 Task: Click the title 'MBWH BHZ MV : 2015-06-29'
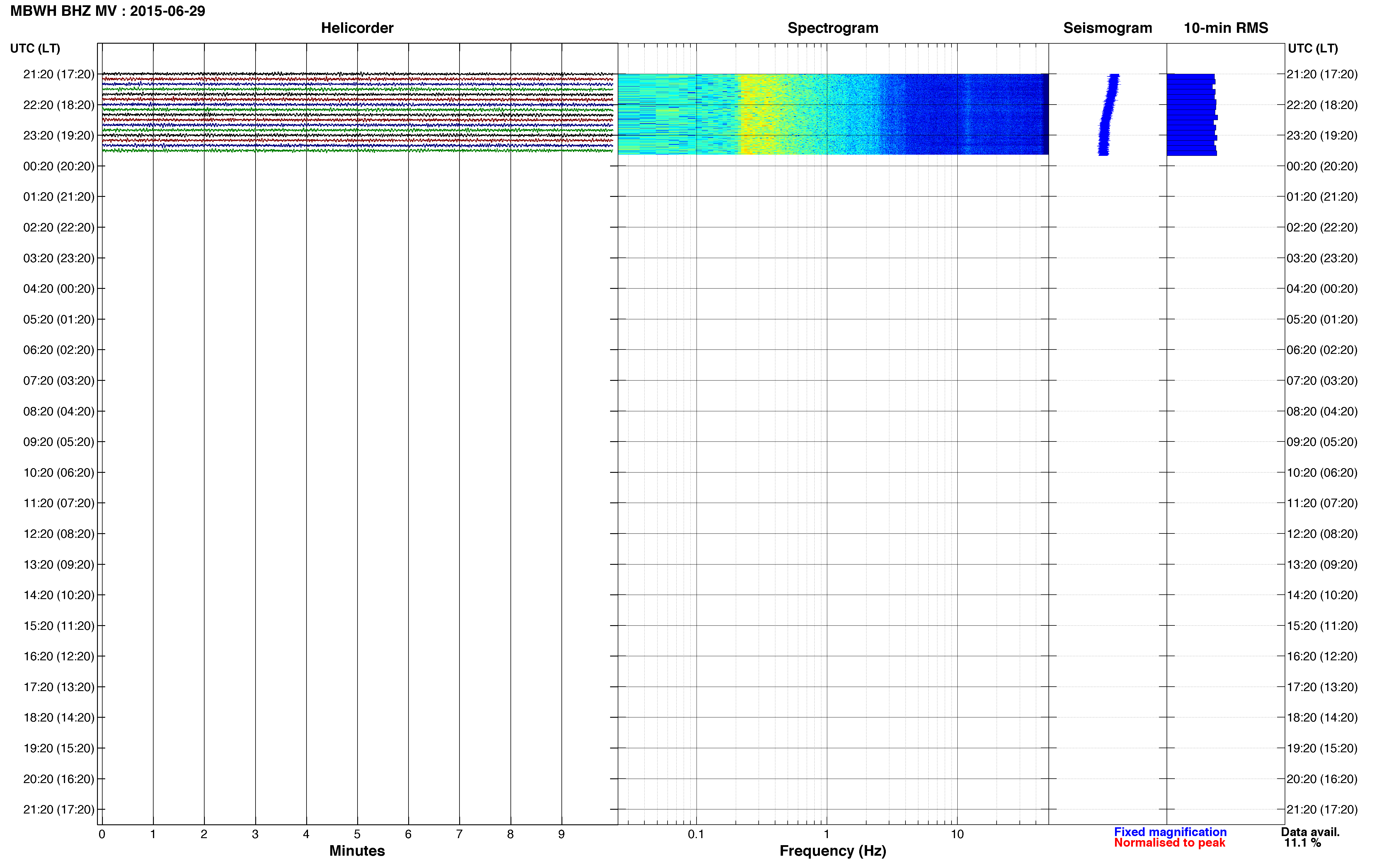tap(107, 11)
